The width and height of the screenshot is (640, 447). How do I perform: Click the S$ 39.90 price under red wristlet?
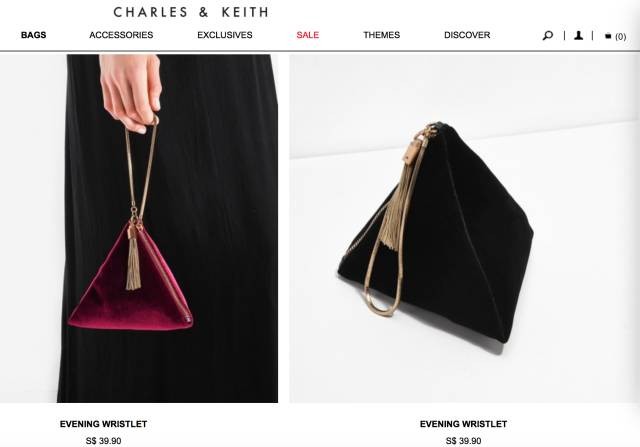tap(103, 441)
